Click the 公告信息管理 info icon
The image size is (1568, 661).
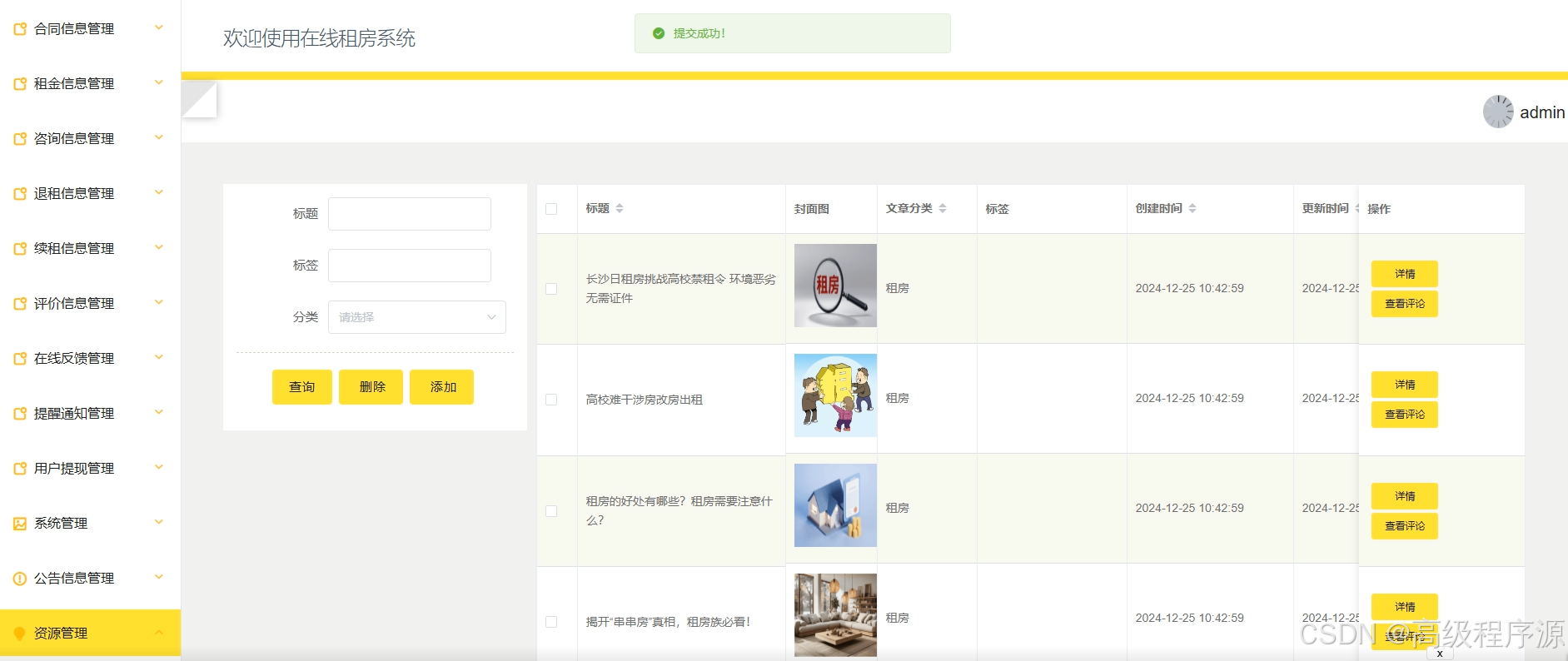20,579
